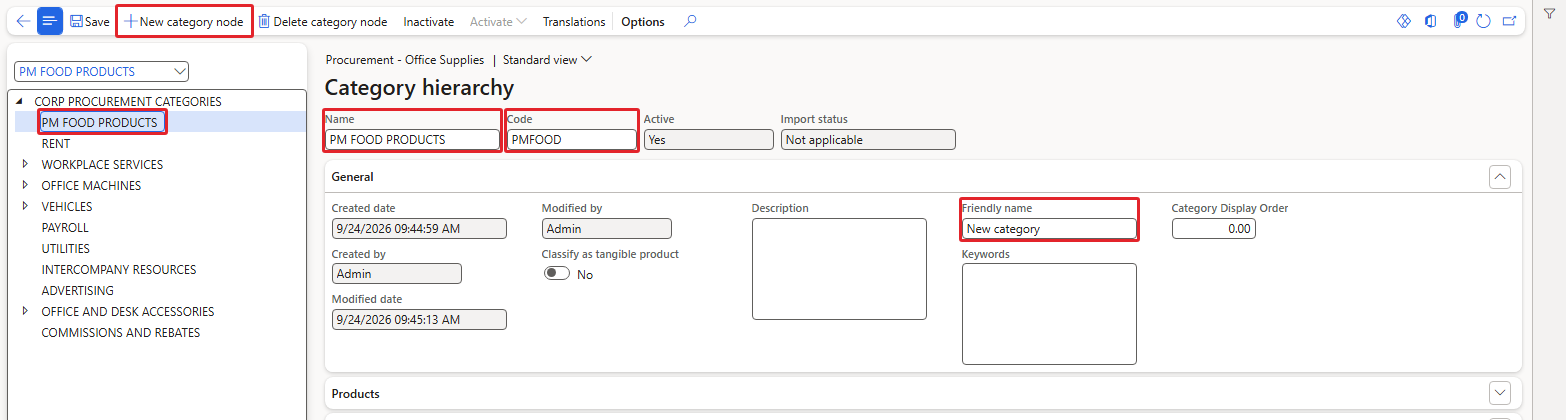Go back with the arrow icon
This screenshot has height=420, width=1566.
tap(23, 21)
